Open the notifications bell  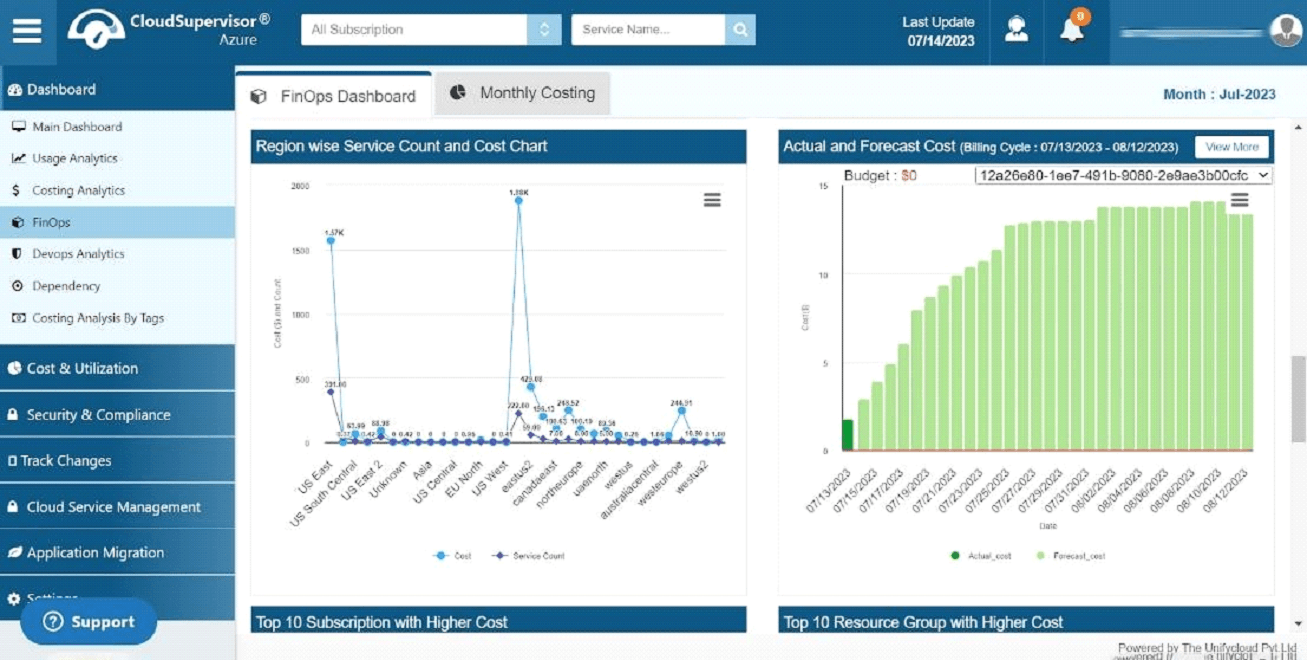(x=1073, y=29)
